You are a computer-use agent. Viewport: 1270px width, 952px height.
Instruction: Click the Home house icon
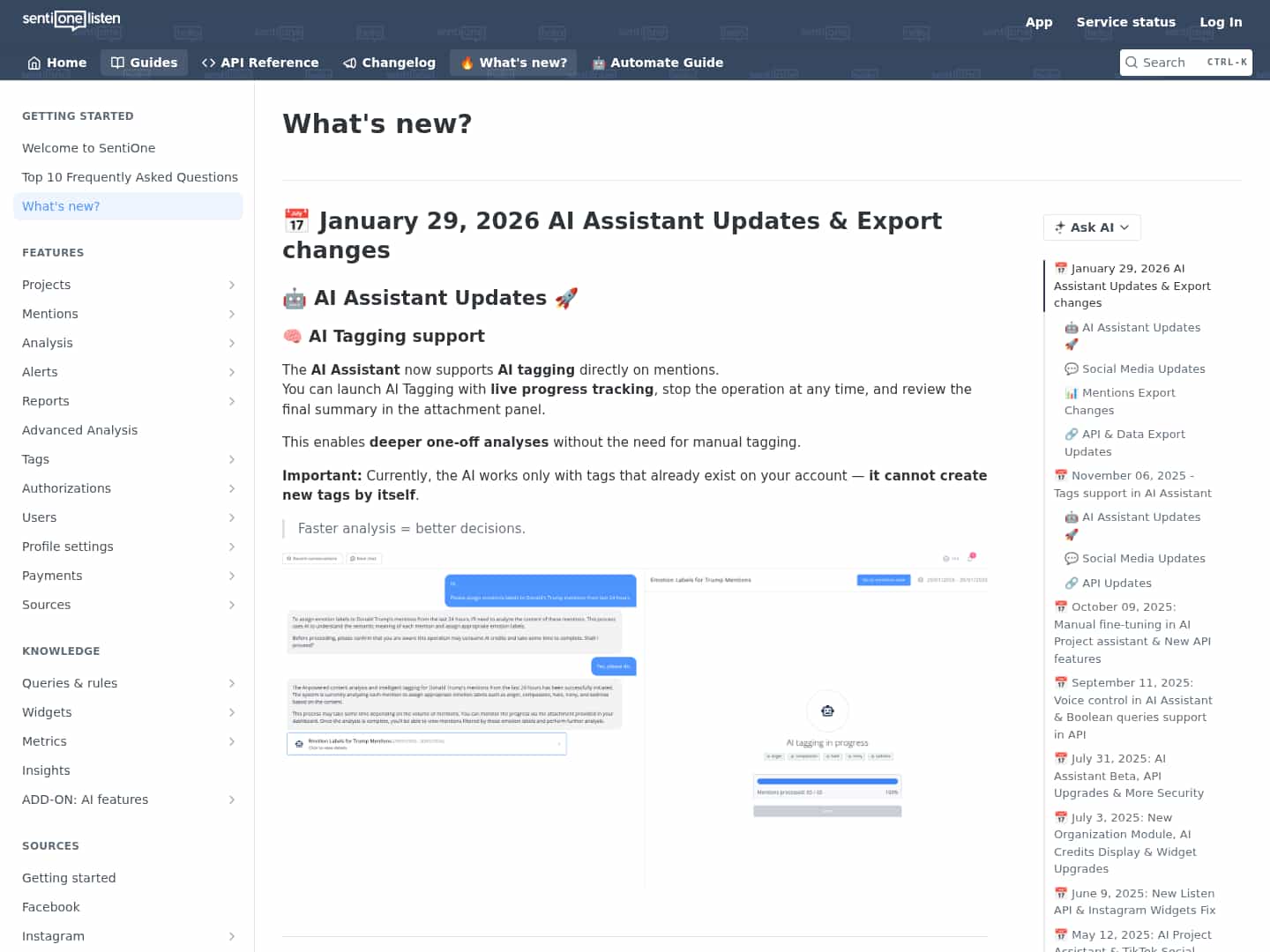coord(34,63)
